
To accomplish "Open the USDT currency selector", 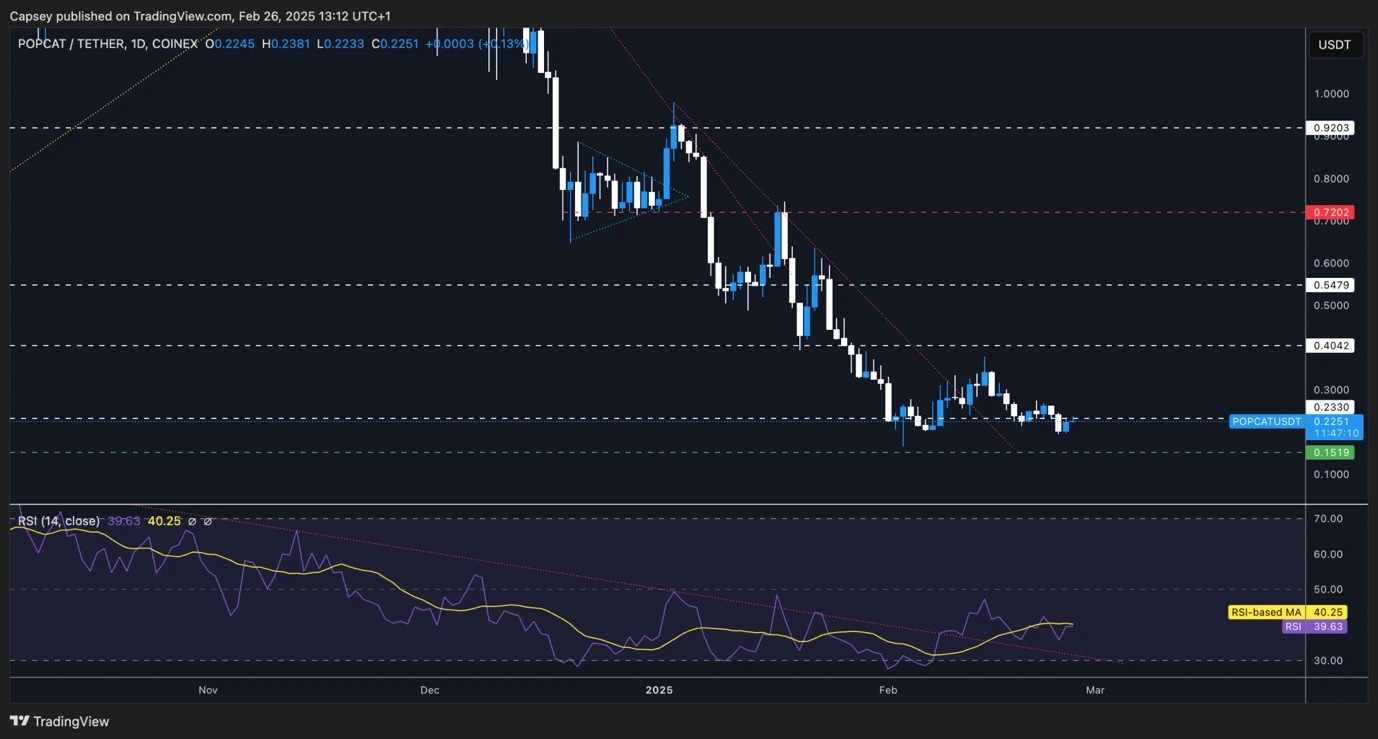I will pyautogui.click(x=1335, y=44).
